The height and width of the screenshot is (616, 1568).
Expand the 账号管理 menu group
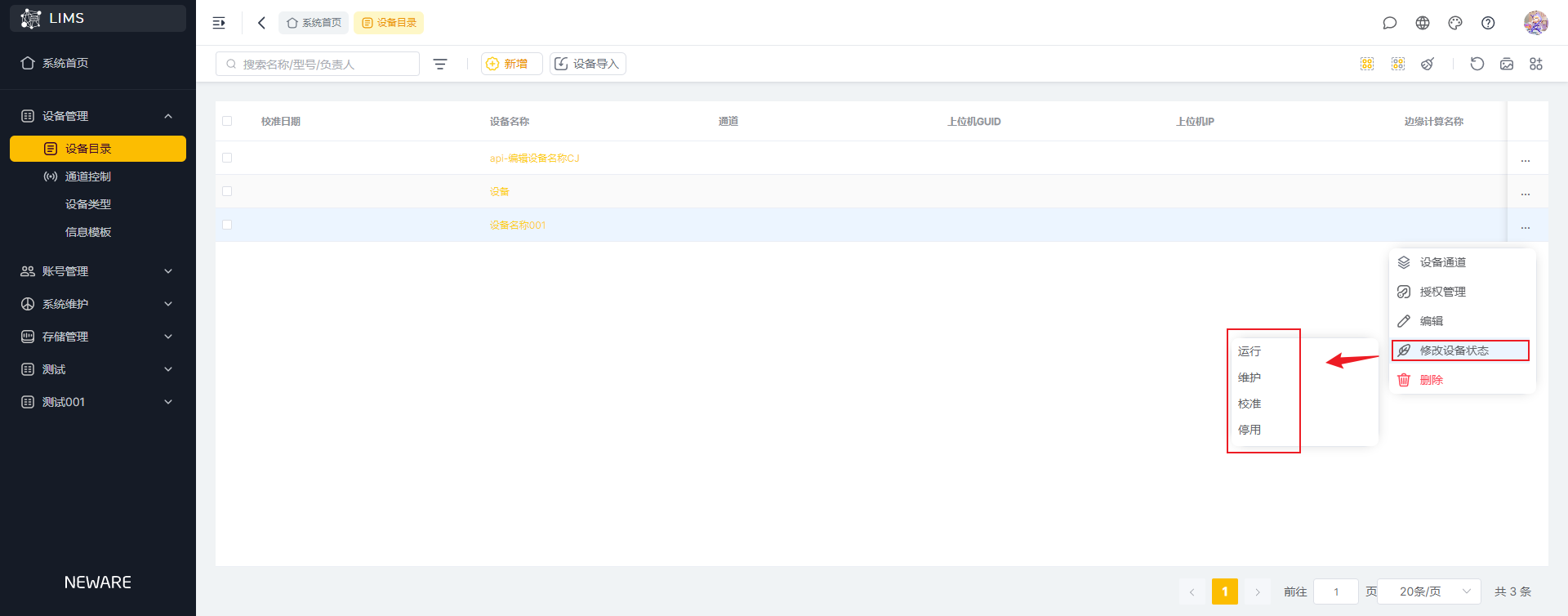98,271
